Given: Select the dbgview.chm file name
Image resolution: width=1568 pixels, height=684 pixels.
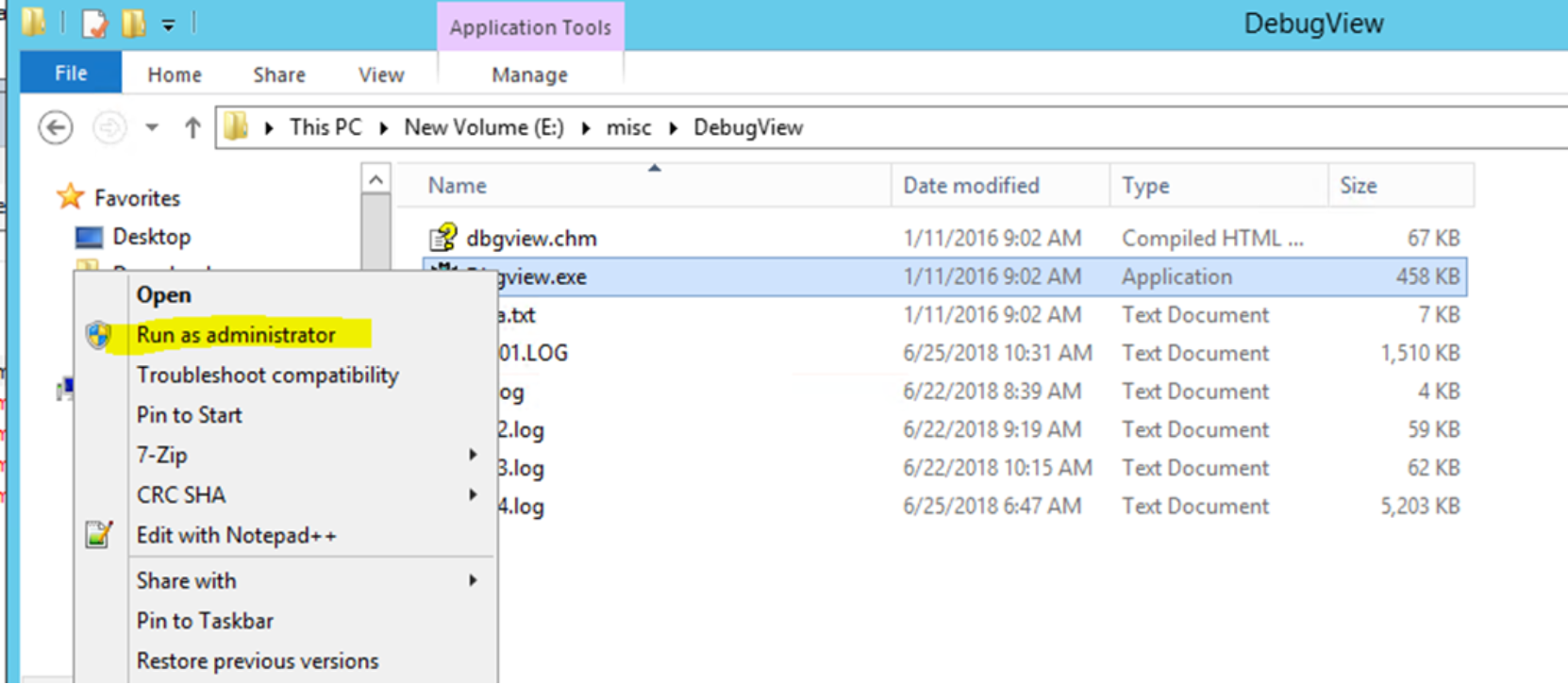Looking at the screenshot, I should (x=531, y=239).
